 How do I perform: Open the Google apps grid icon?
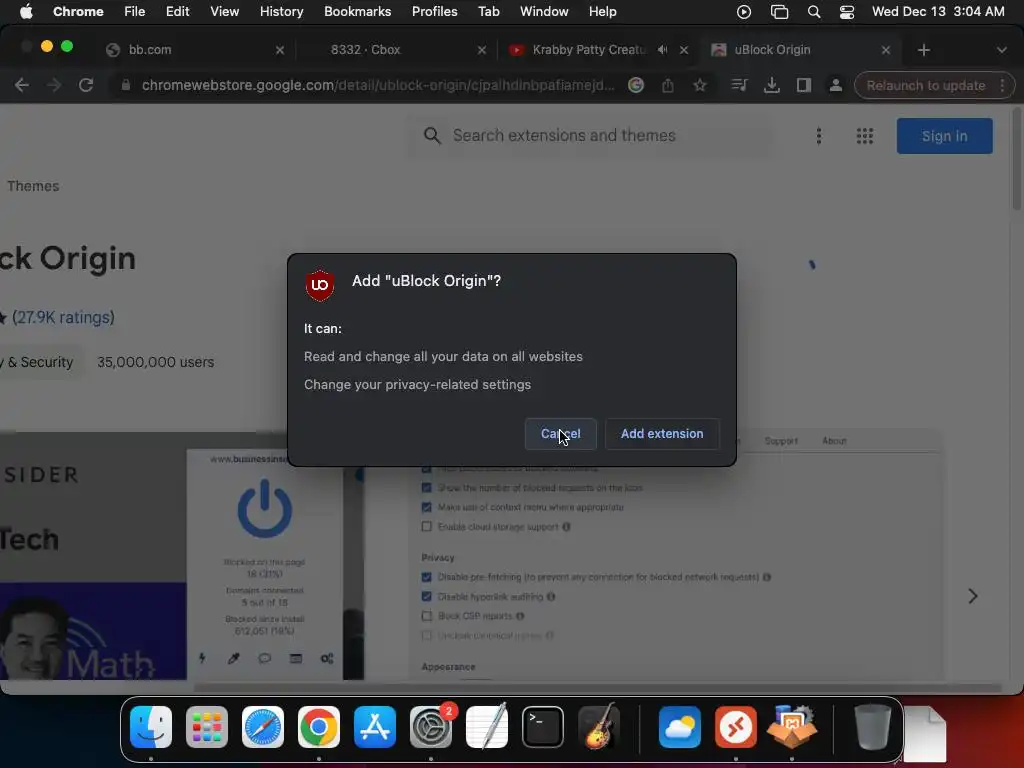[865, 136]
